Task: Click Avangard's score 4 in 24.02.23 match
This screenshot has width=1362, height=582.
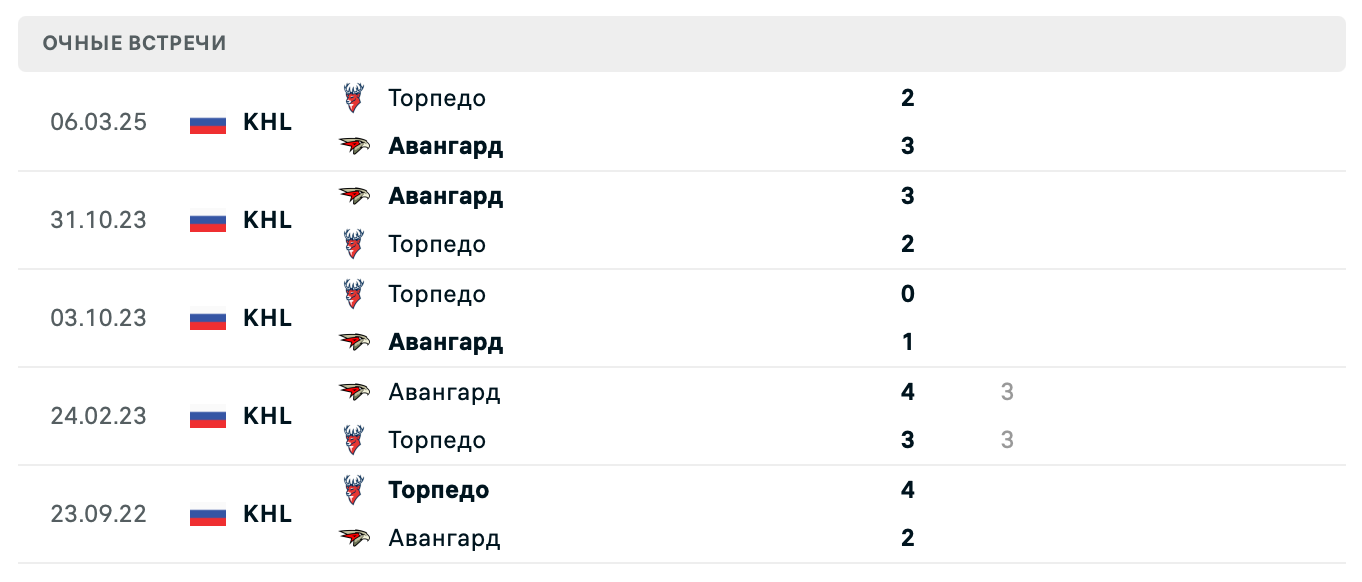Action: point(907,392)
